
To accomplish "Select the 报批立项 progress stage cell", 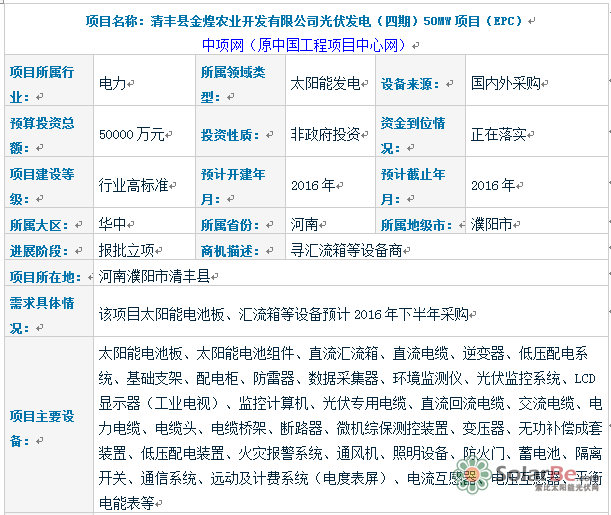I will 127,249.
